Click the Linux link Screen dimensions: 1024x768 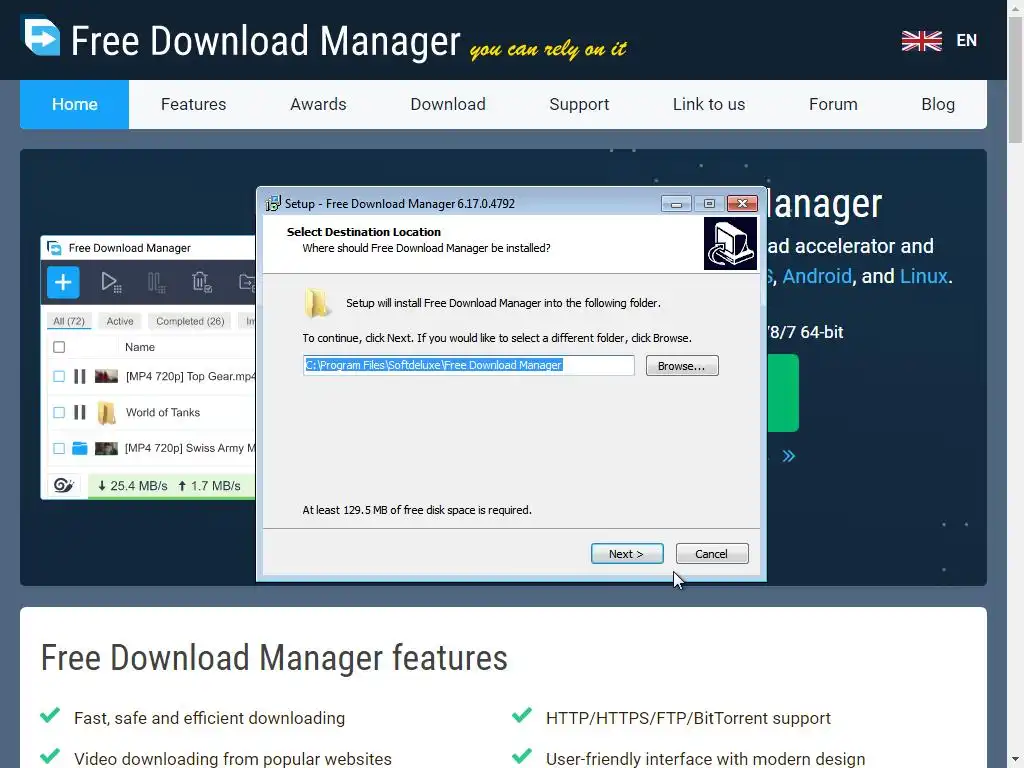click(923, 276)
